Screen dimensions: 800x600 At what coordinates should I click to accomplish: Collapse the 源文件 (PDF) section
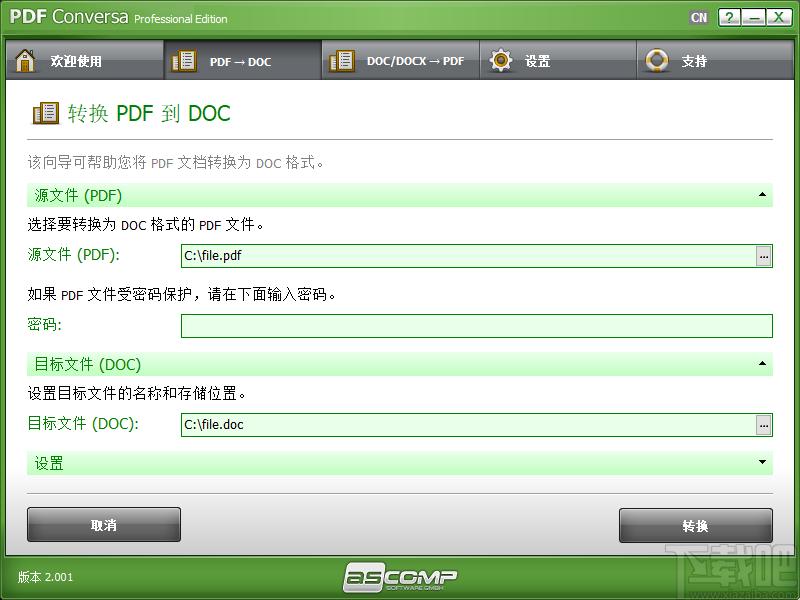(762, 194)
